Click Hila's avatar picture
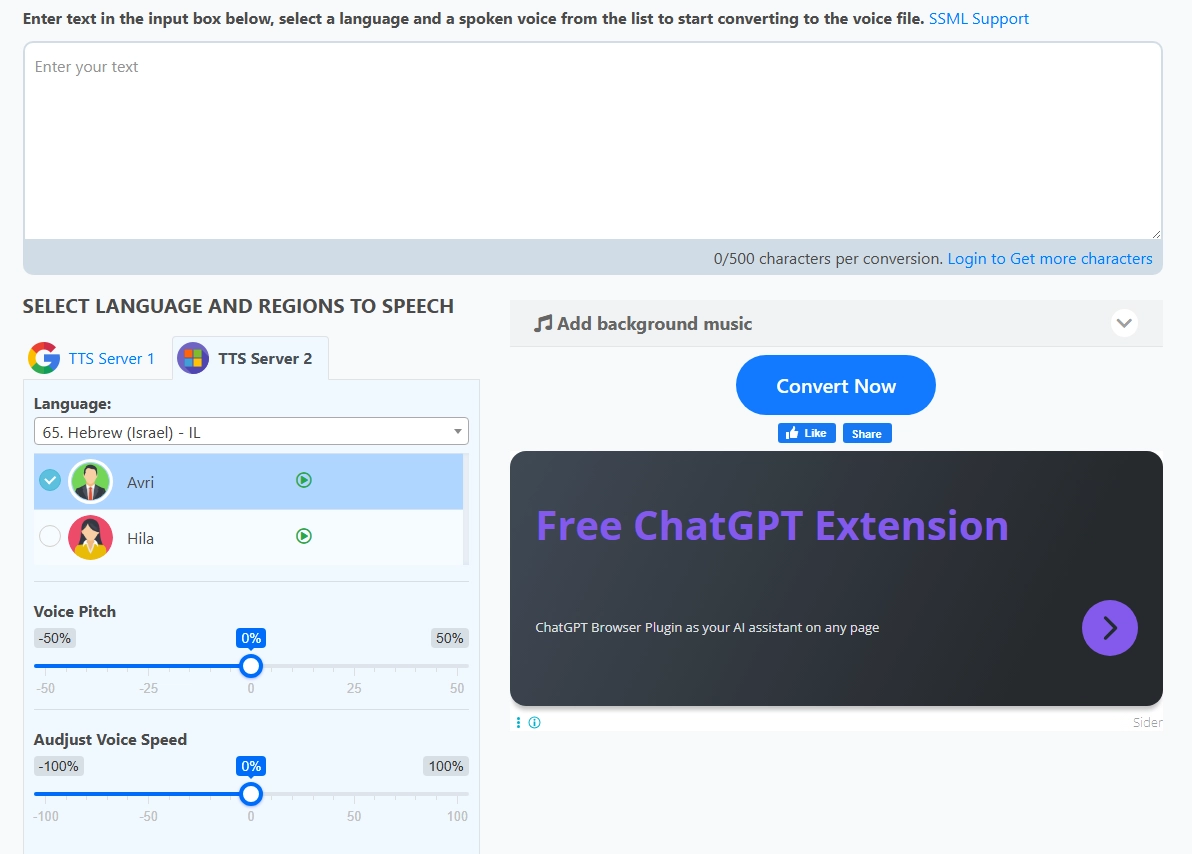Image resolution: width=1192 pixels, height=854 pixels. click(90, 537)
